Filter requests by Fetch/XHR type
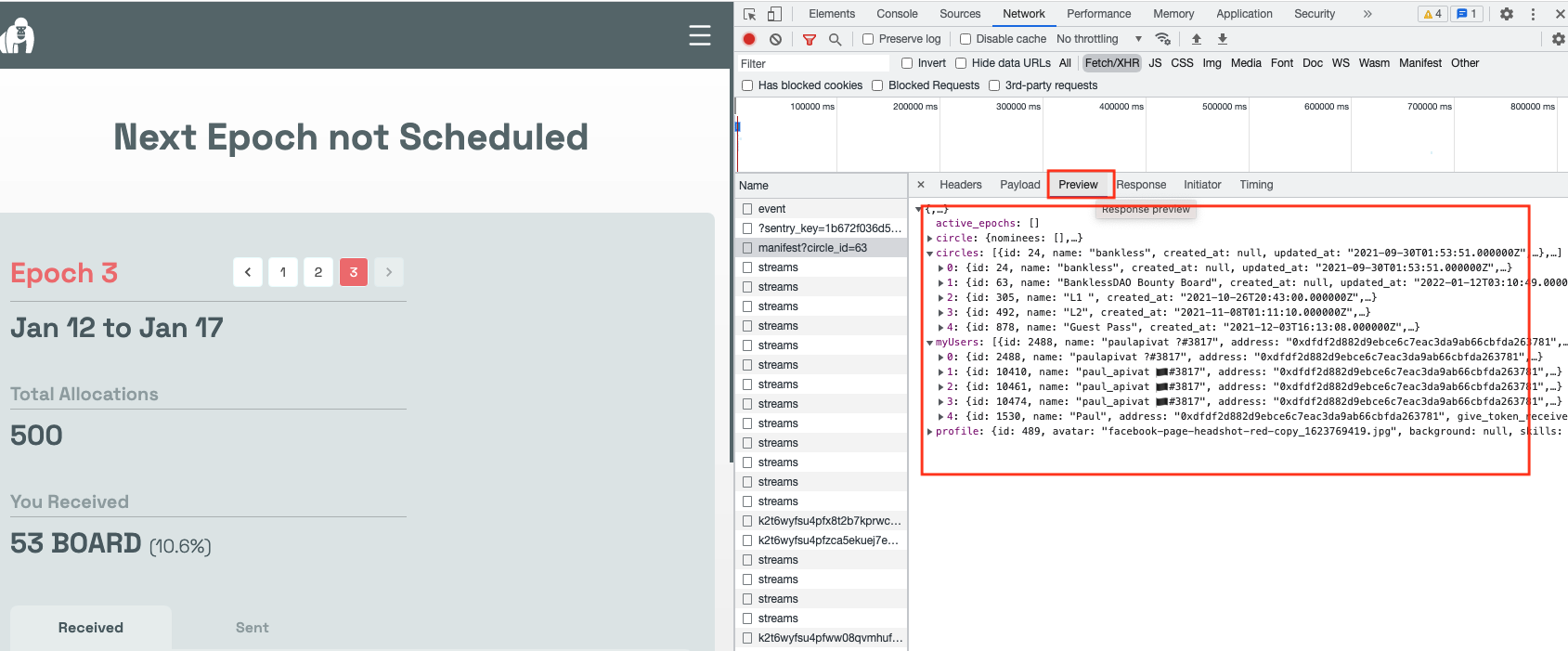 click(x=1112, y=63)
